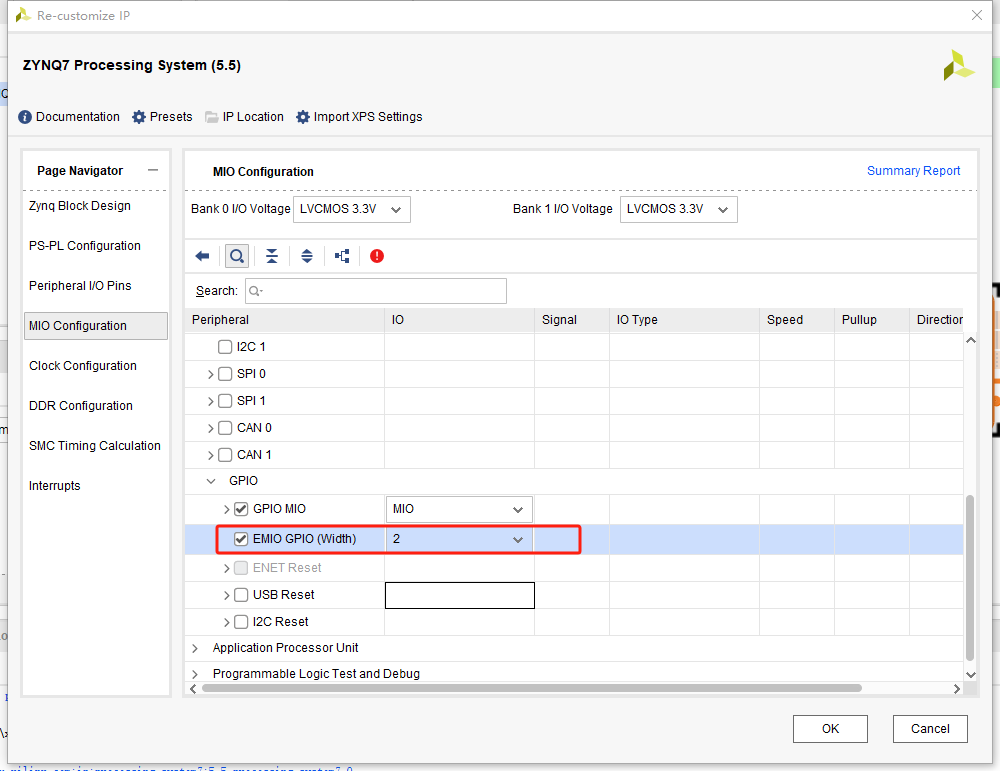Expand the I2C Reset row

pyautogui.click(x=226, y=622)
